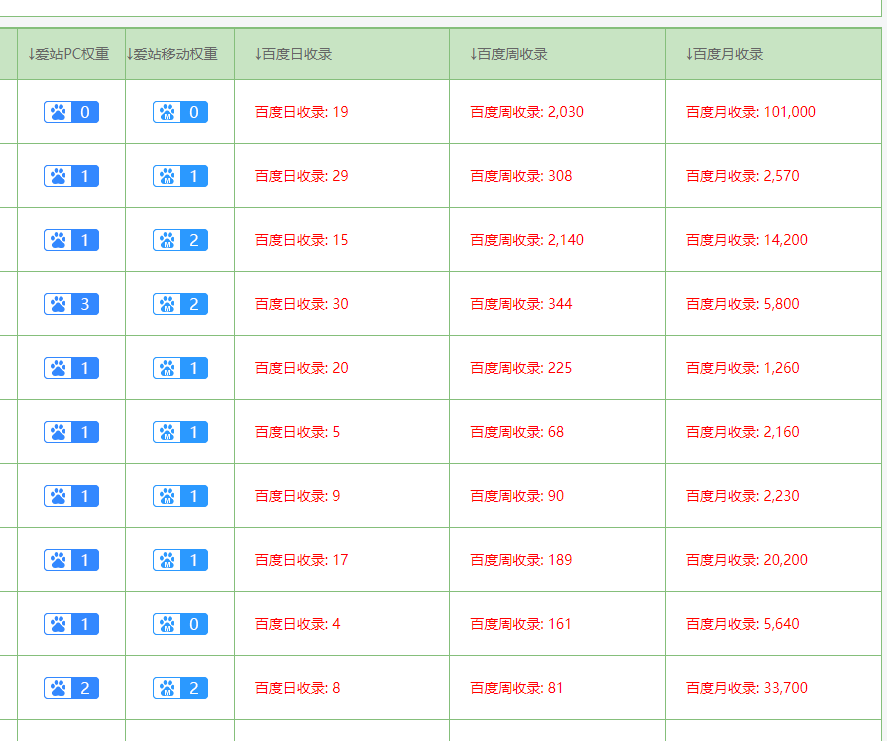Sort by 百度月收录 column header

click(x=724, y=54)
